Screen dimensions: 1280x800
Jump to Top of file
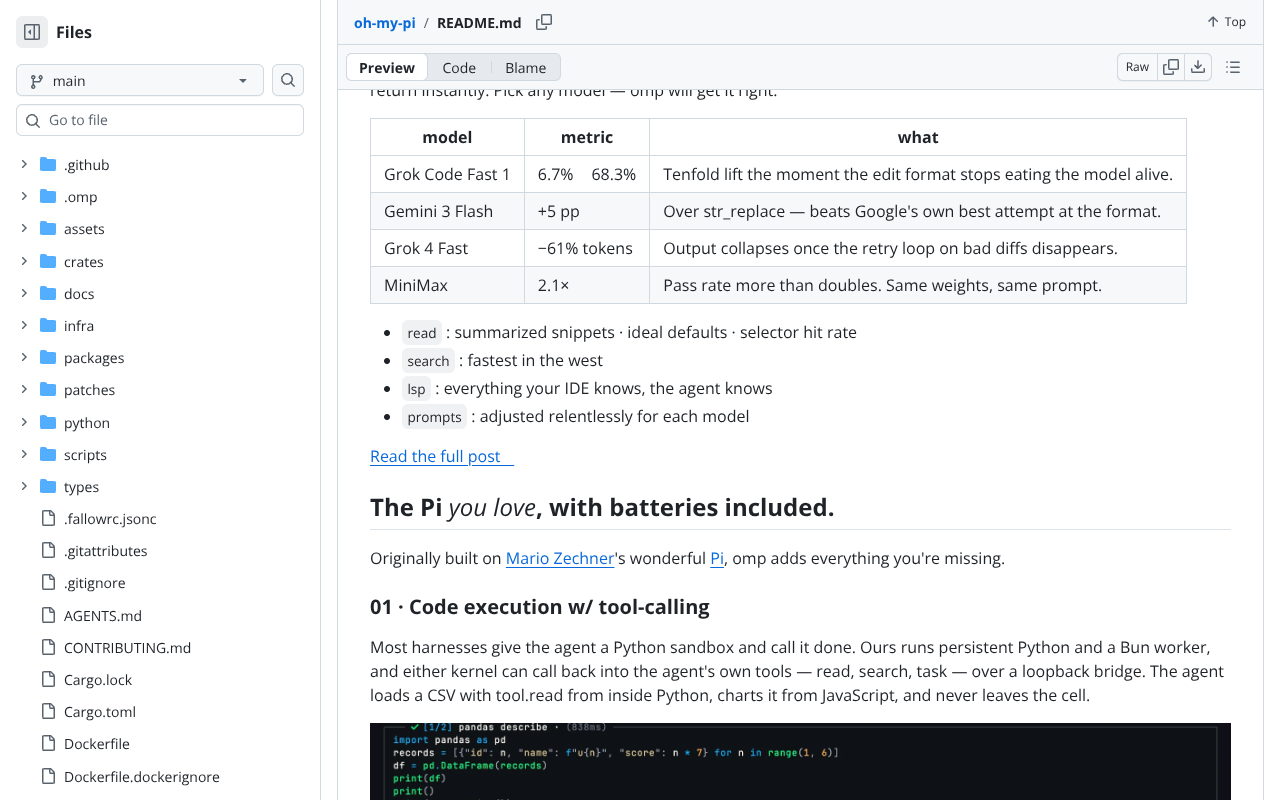1226,22
